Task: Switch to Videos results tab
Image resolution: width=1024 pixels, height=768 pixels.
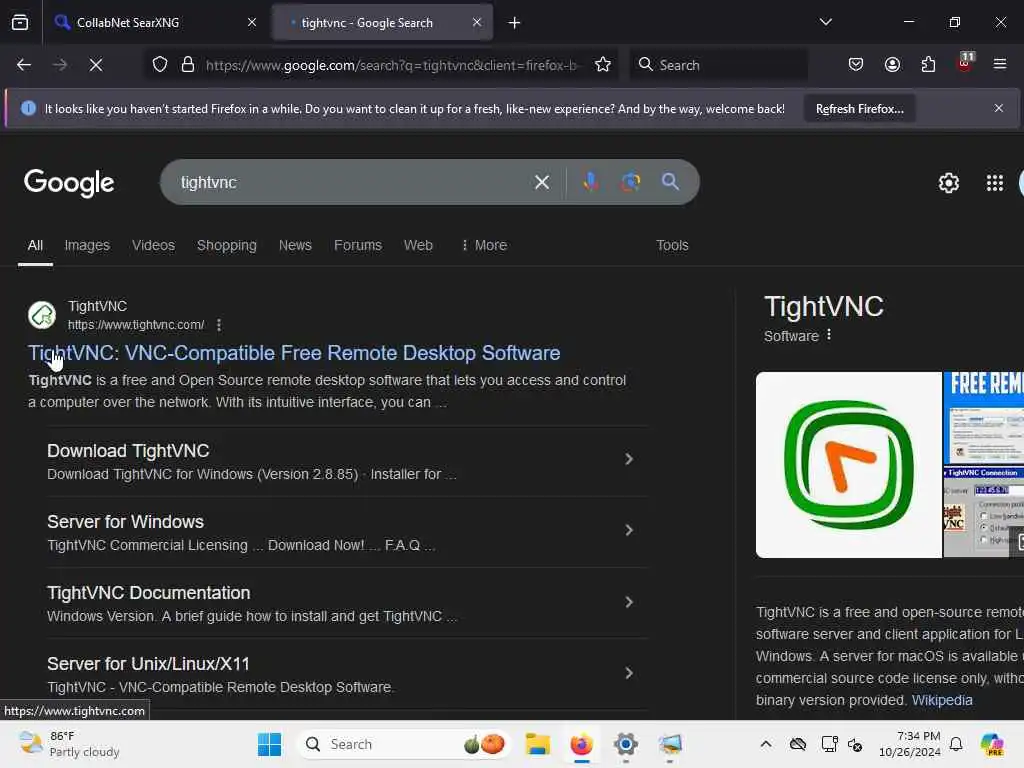Action: pos(153,246)
